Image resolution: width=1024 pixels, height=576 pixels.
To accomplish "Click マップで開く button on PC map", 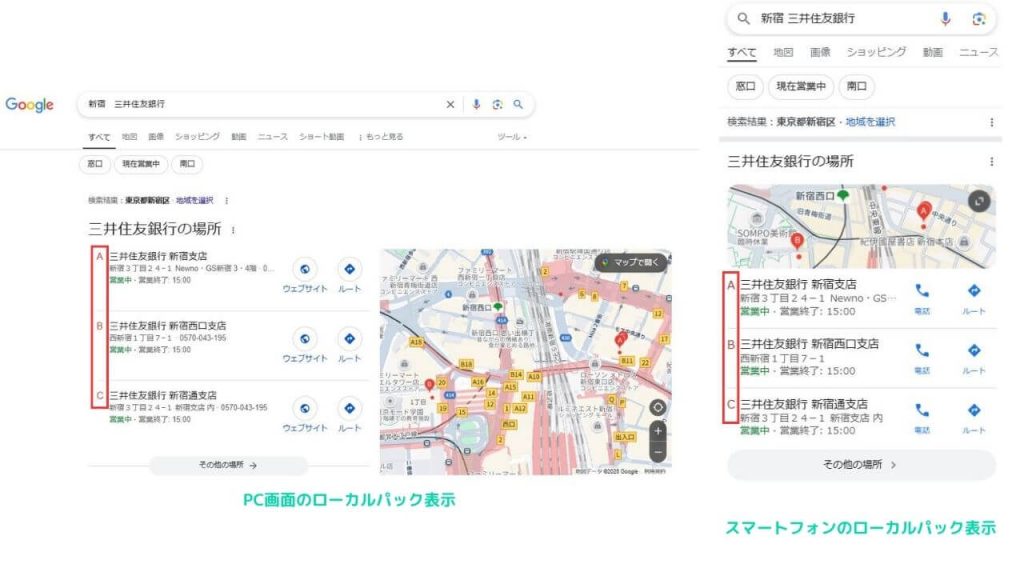I will [632, 263].
